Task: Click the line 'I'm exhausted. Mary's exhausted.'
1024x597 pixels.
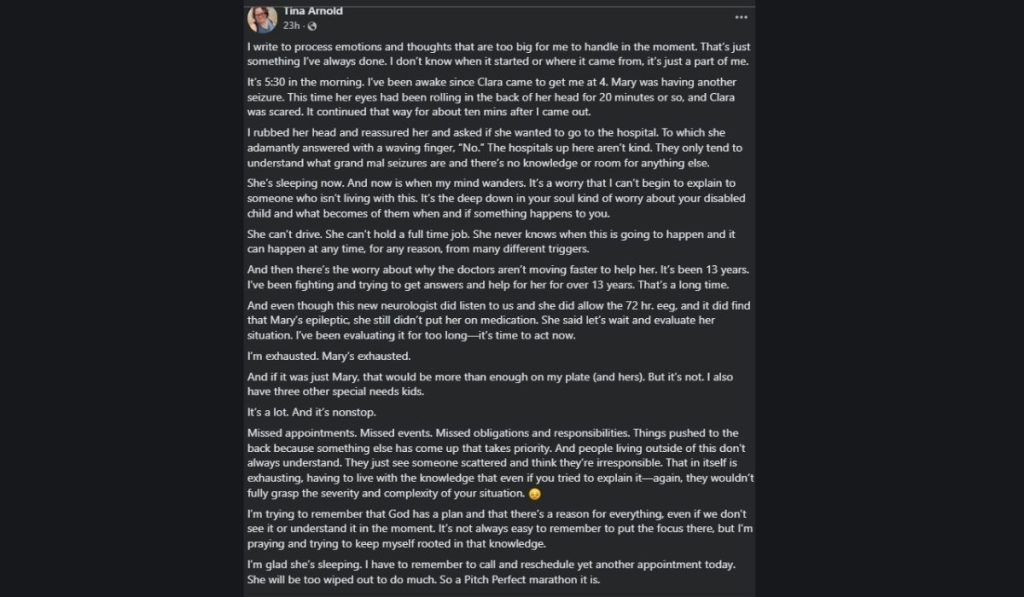Action: coord(328,356)
